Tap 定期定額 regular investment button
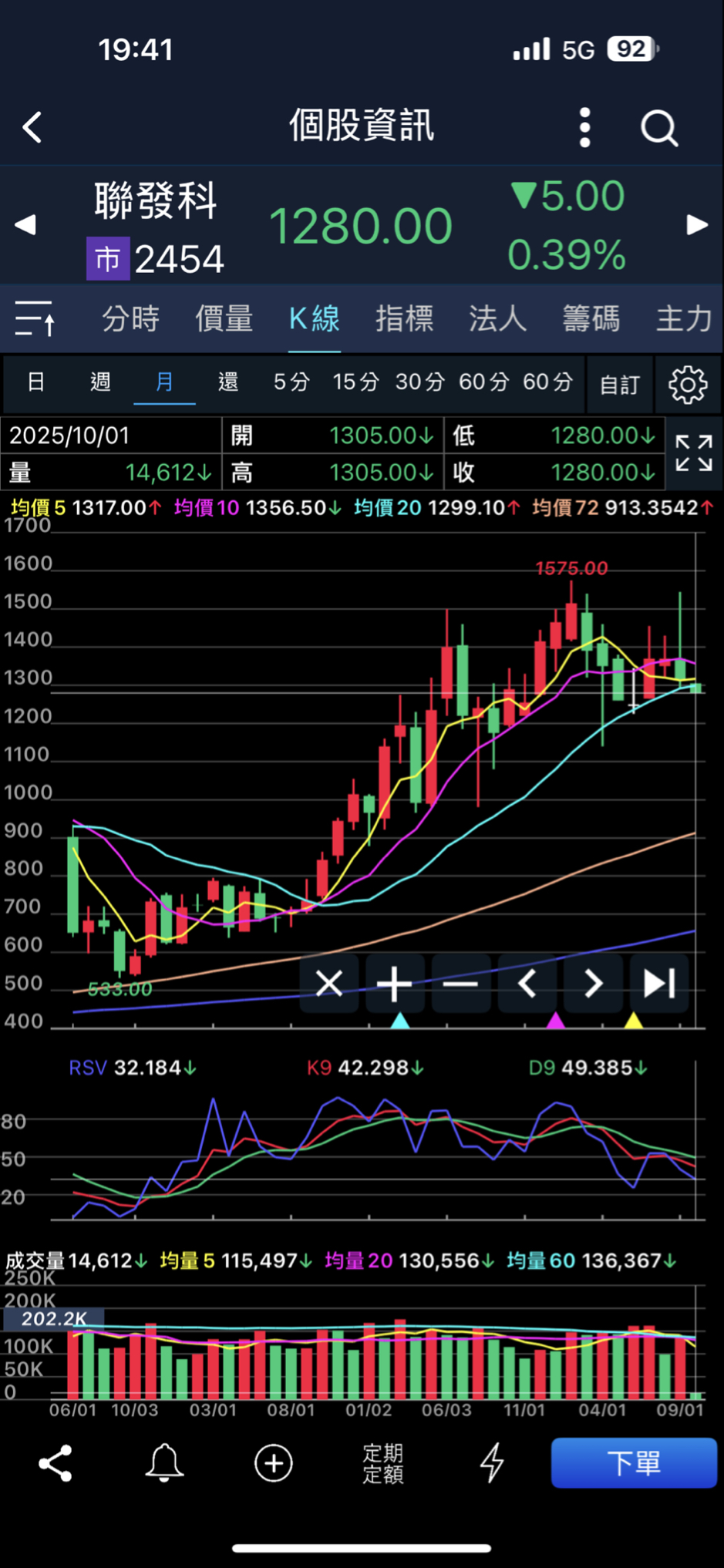 [x=383, y=1464]
